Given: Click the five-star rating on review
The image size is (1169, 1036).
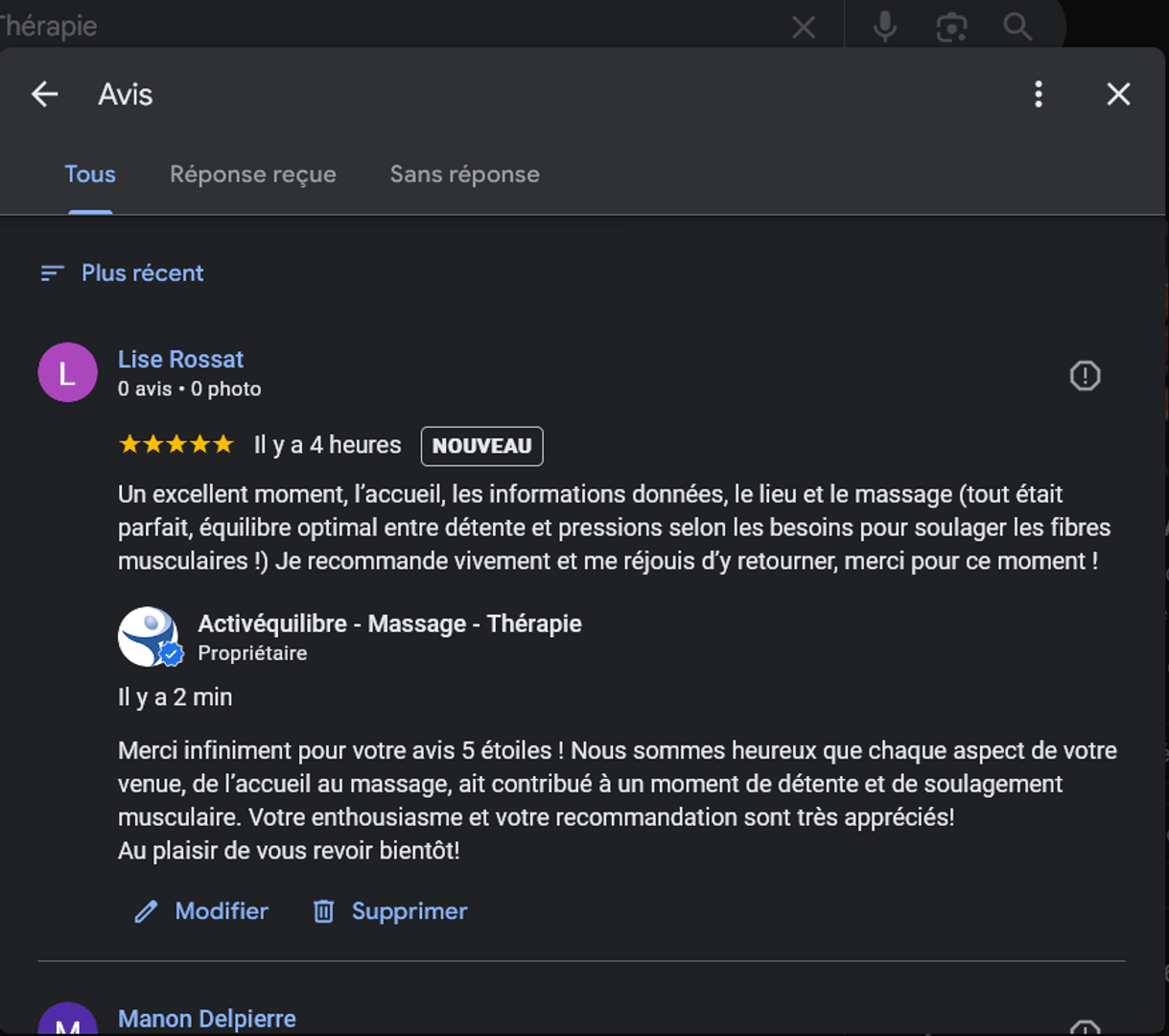Looking at the screenshot, I should tap(175, 444).
